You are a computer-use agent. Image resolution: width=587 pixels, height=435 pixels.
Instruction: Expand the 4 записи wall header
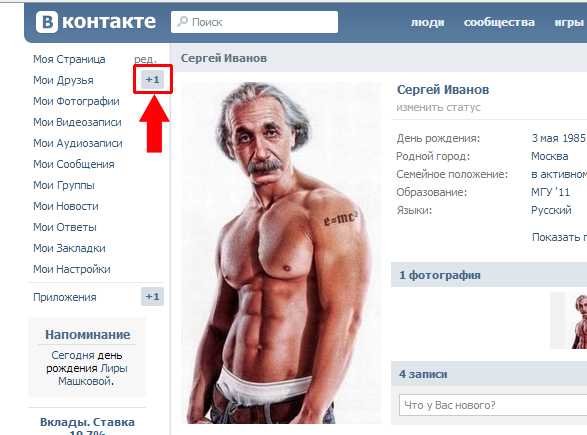pos(489,374)
